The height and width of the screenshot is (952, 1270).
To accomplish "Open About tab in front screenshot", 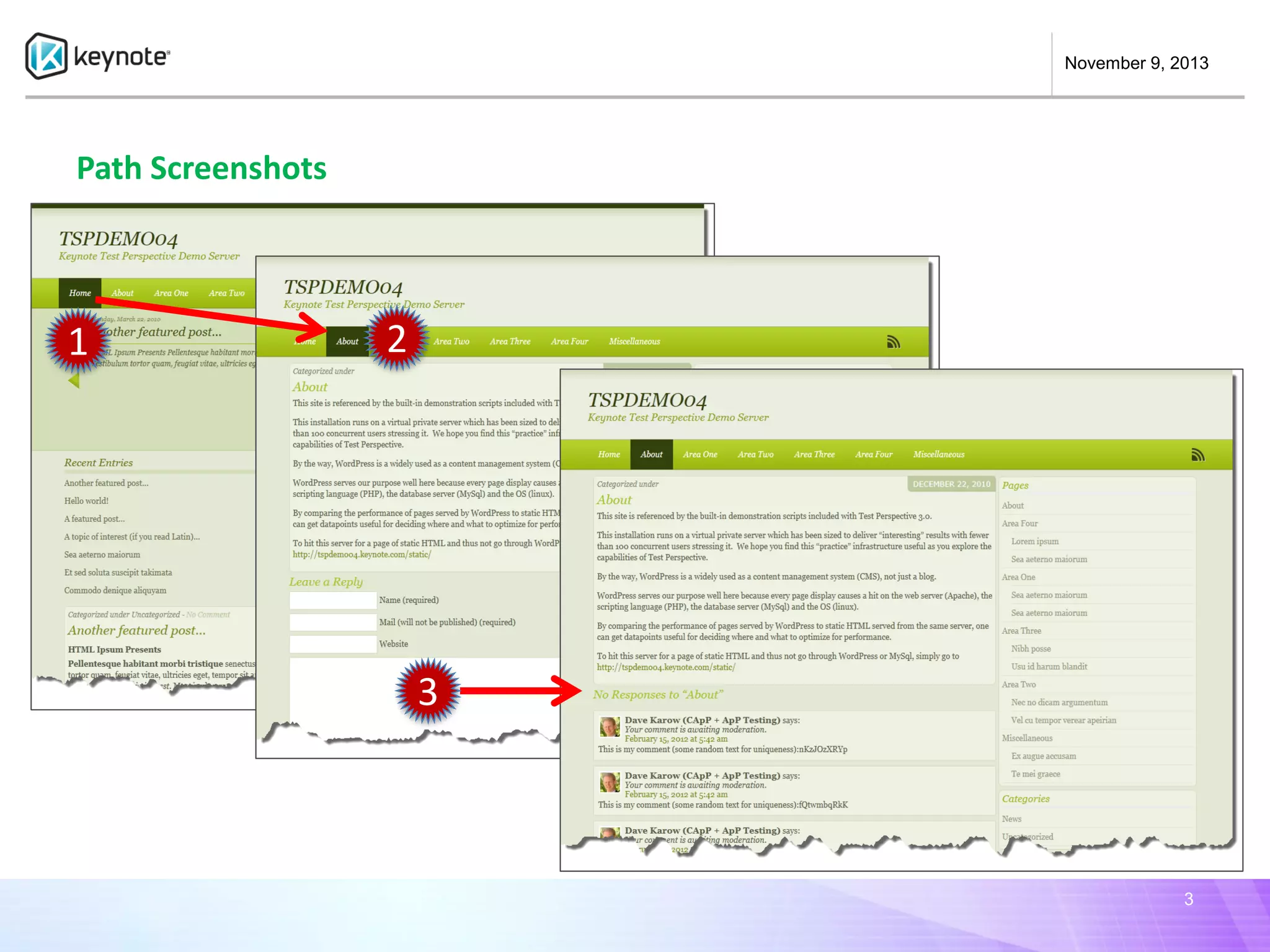I will click(651, 454).
